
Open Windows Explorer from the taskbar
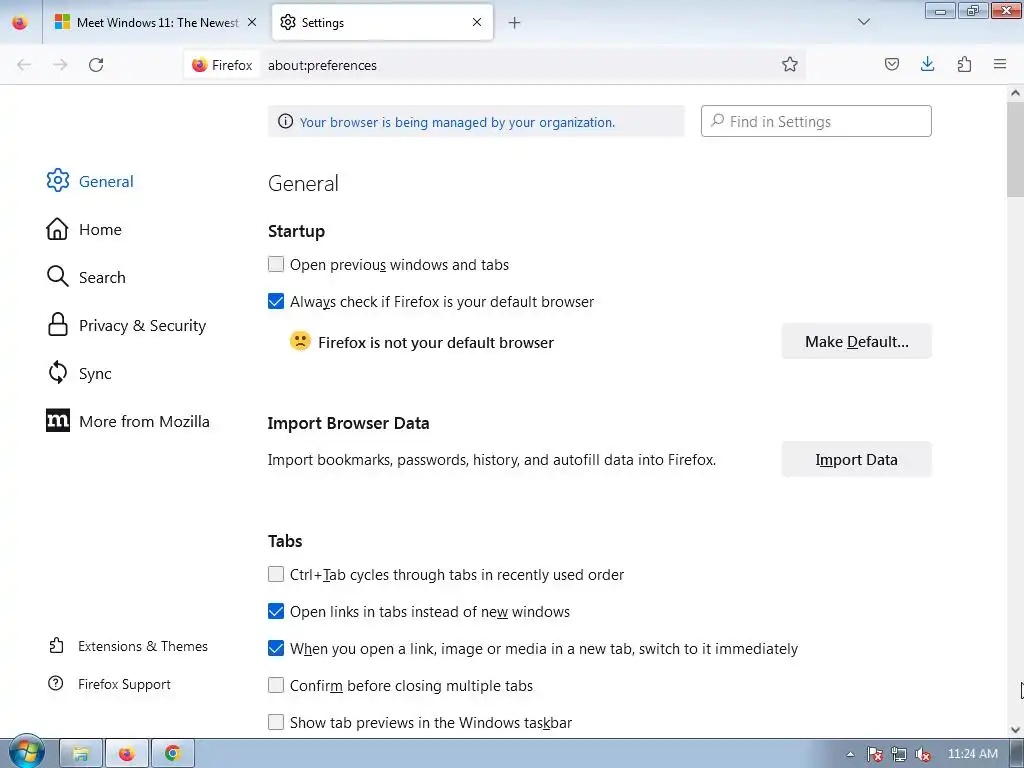[80, 754]
